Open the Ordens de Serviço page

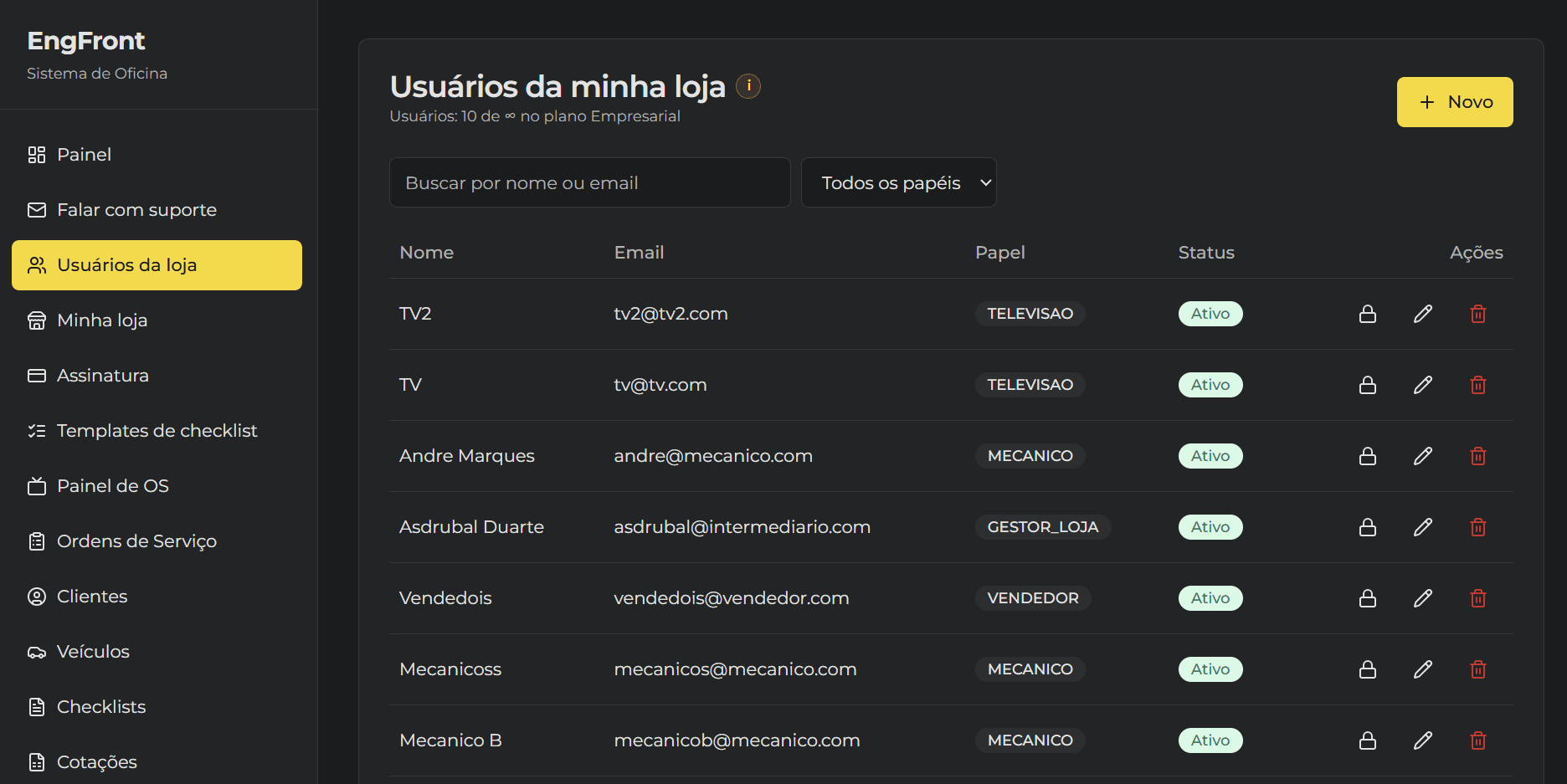point(136,541)
